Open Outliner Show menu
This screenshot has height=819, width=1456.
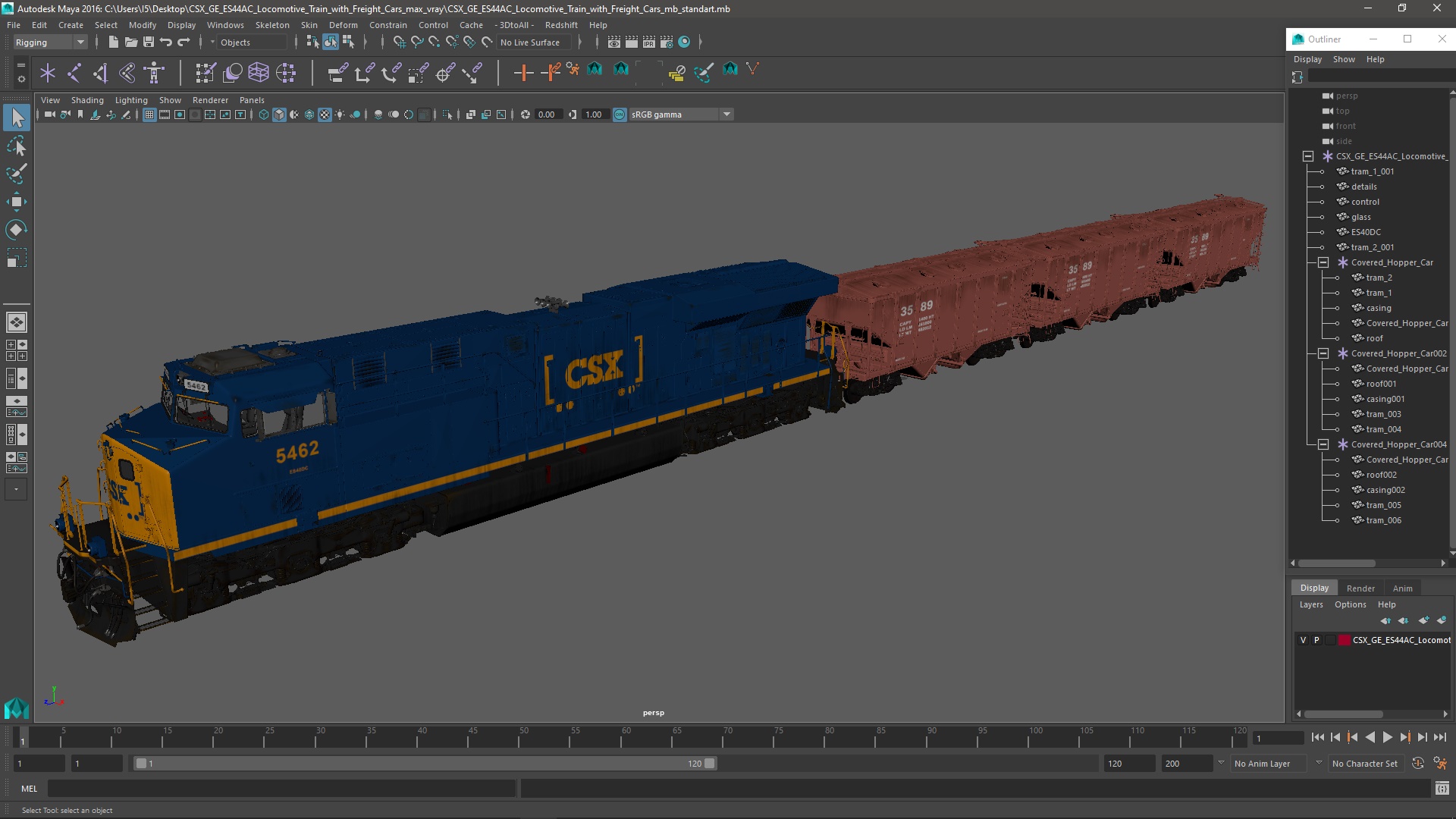click(1344, 59)
